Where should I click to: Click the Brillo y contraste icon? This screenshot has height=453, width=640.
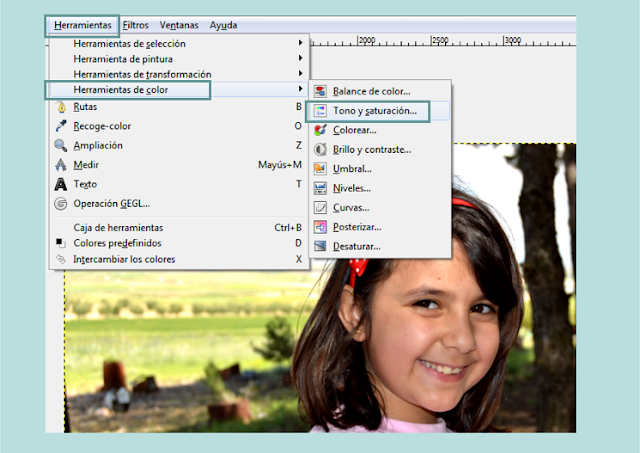(x=320, y=149)
